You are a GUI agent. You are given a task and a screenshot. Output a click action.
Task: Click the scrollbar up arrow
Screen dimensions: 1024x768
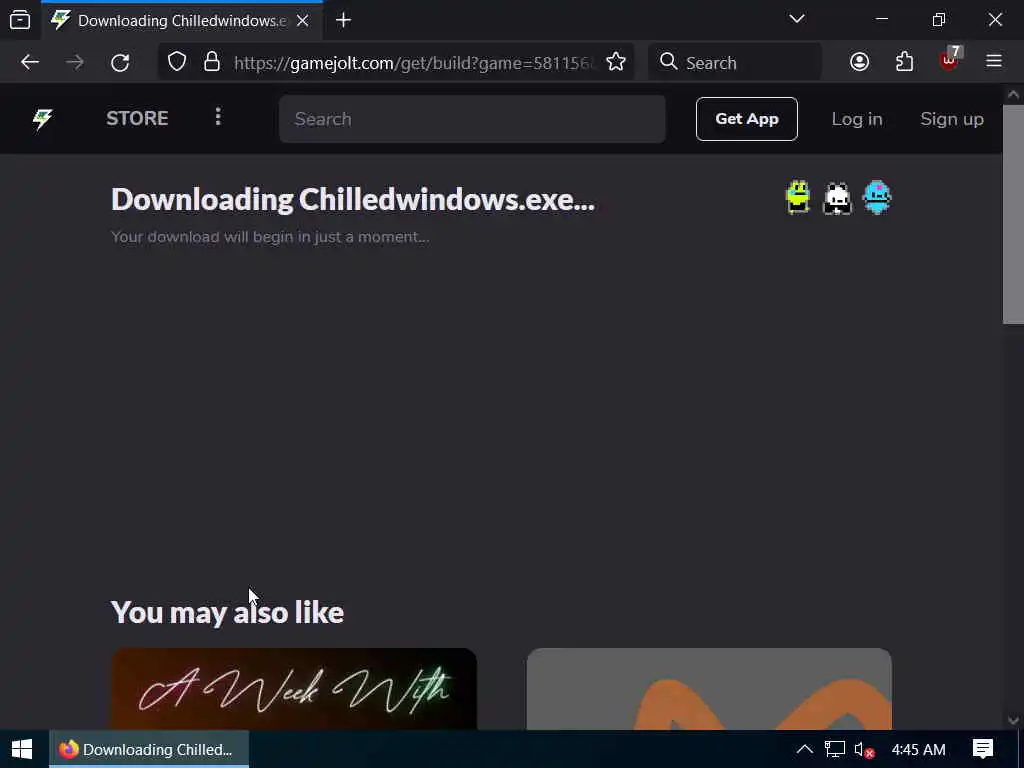(1013, 94)
